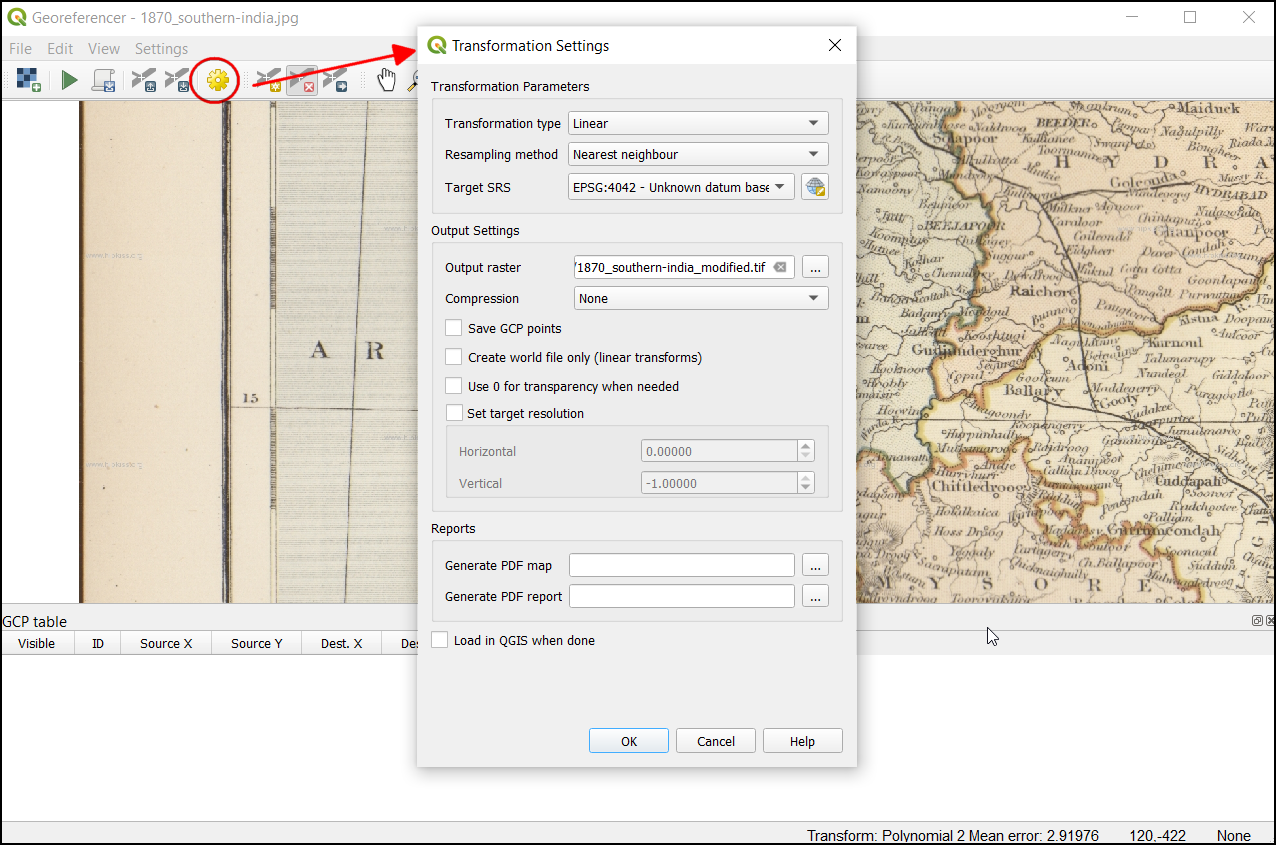Click the Vertical resolution spin box
This screenshot has width=1276, height=845.
pyautogui.click(x=727, y=483)
